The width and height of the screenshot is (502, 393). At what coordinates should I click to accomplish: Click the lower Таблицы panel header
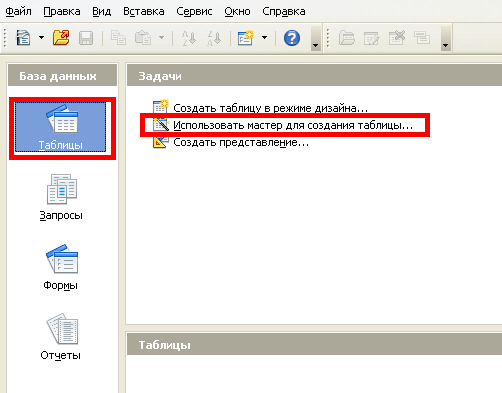(314, 345)
